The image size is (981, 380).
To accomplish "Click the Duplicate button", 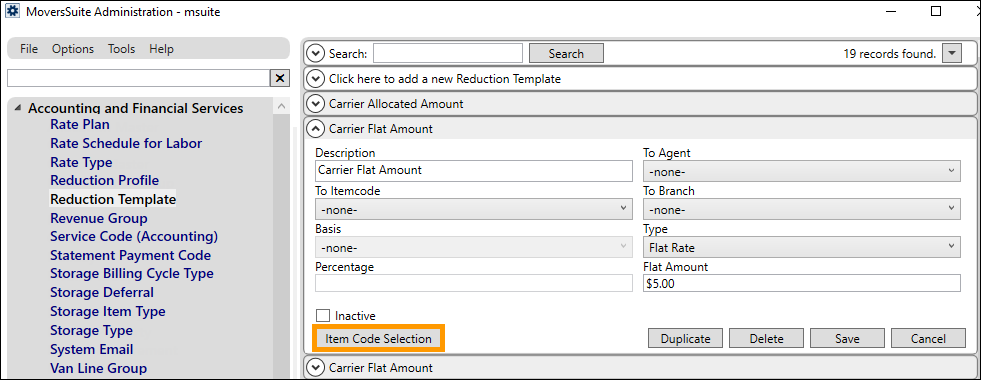I will 686,339.
